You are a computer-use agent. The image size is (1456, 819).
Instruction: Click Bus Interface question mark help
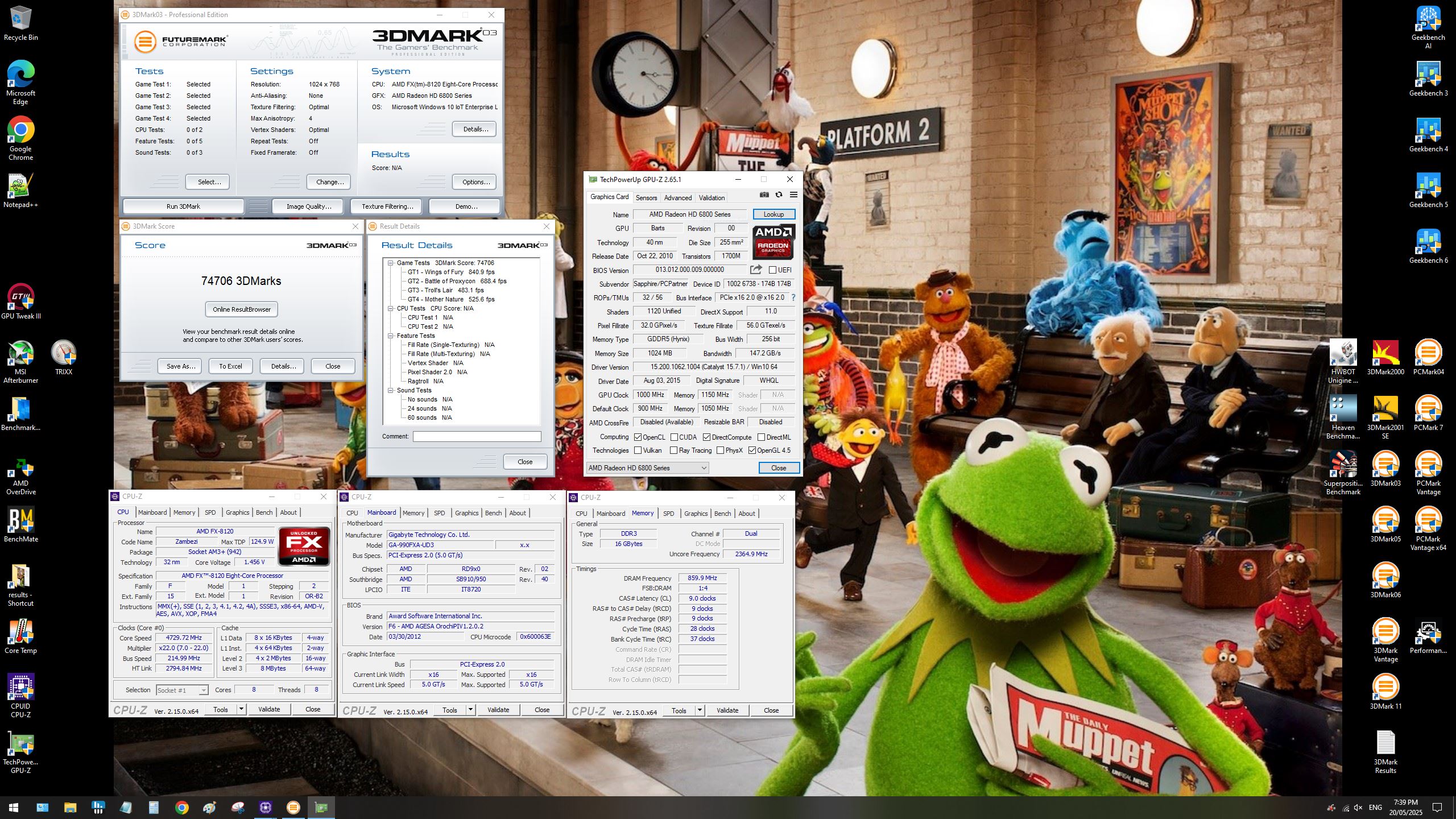coord(793,297)
